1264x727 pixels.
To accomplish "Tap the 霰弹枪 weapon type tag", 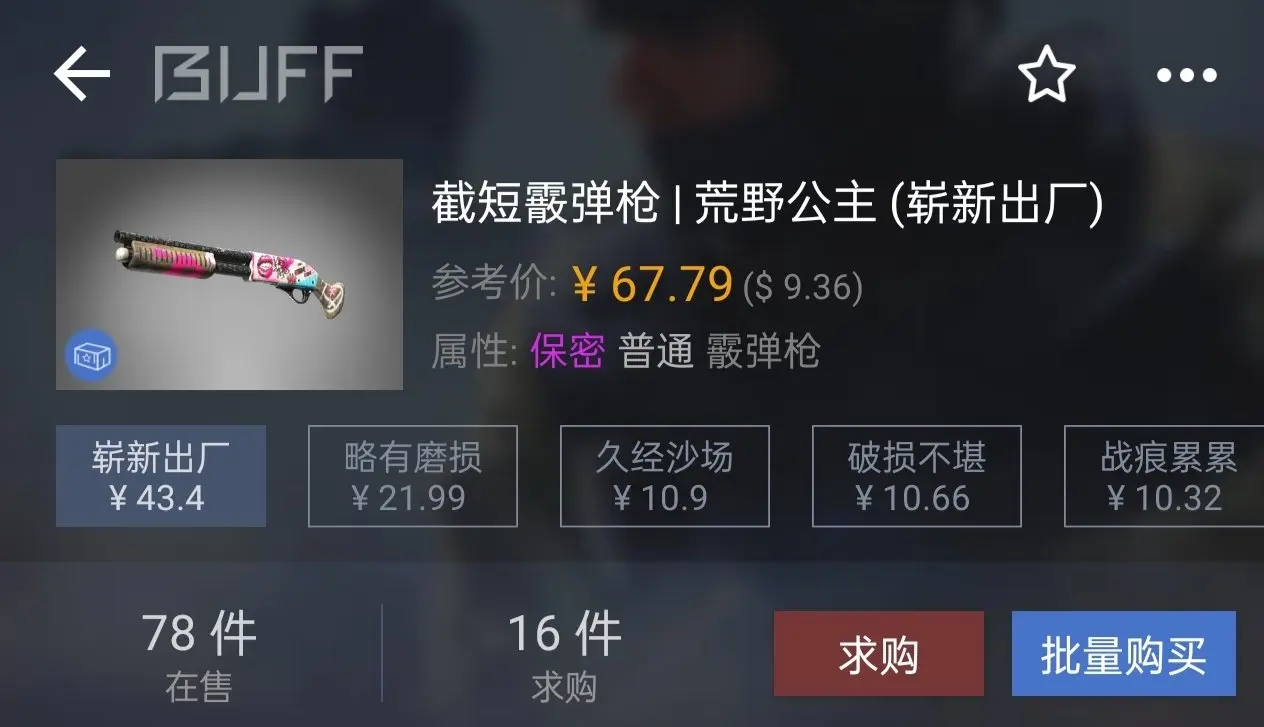I will pyautogui.click(x=763, y=351).
